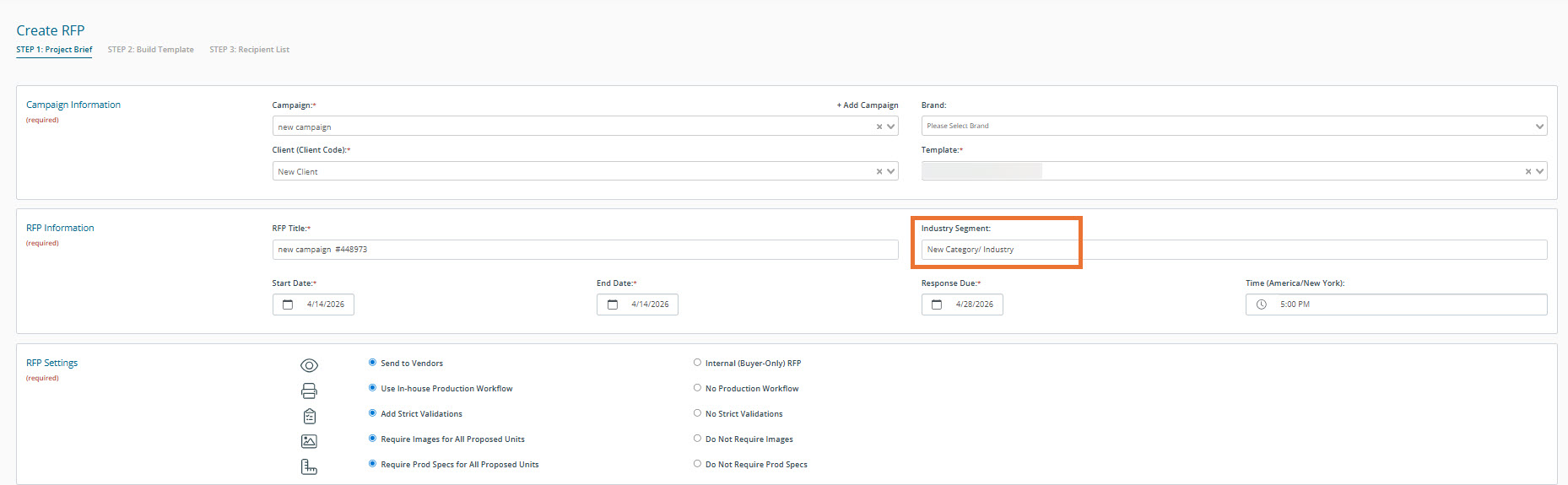The height and width of the screenshot is (485, 1568).
Task: Expand the Campaign dropdown arrow
Action: click(890, 127)
